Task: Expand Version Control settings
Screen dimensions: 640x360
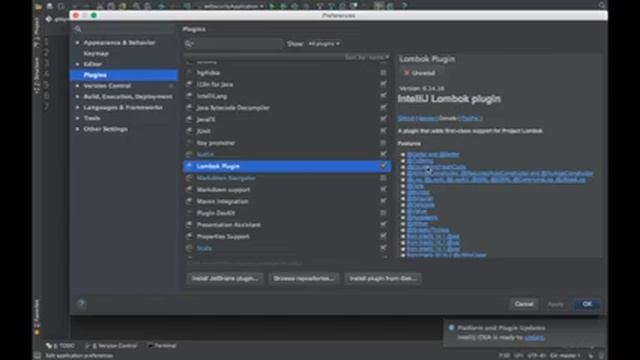Action: 77,86
